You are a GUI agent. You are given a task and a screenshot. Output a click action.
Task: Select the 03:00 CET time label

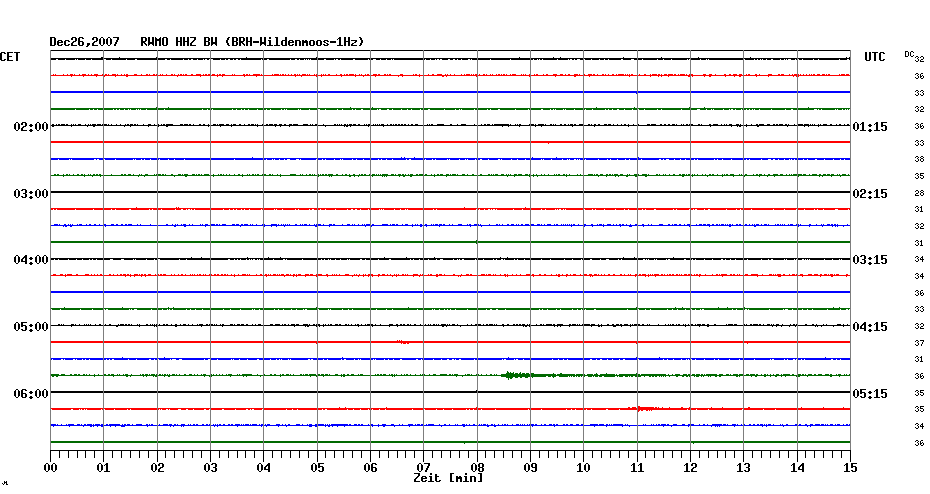coord(31,194)
